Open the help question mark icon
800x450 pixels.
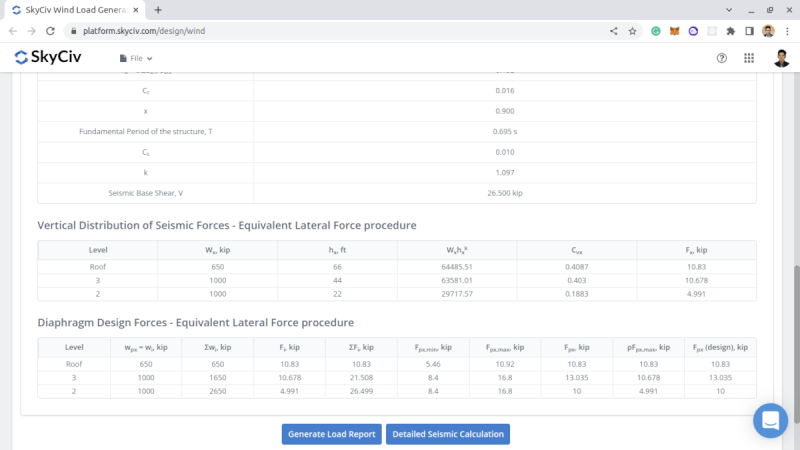722,58
